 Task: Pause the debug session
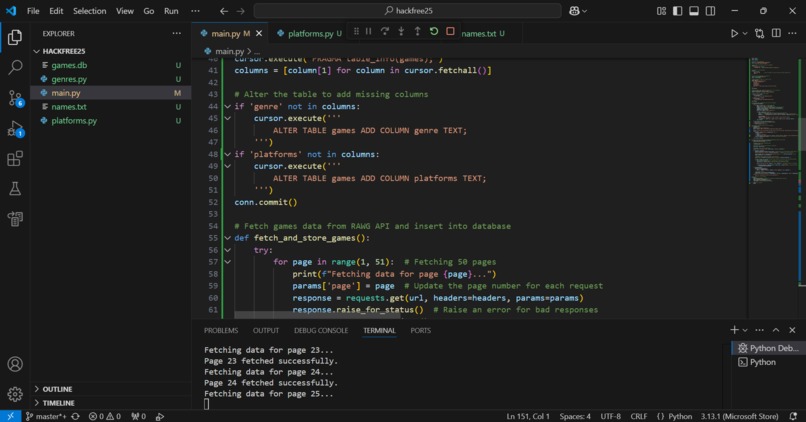coord(369,32)
